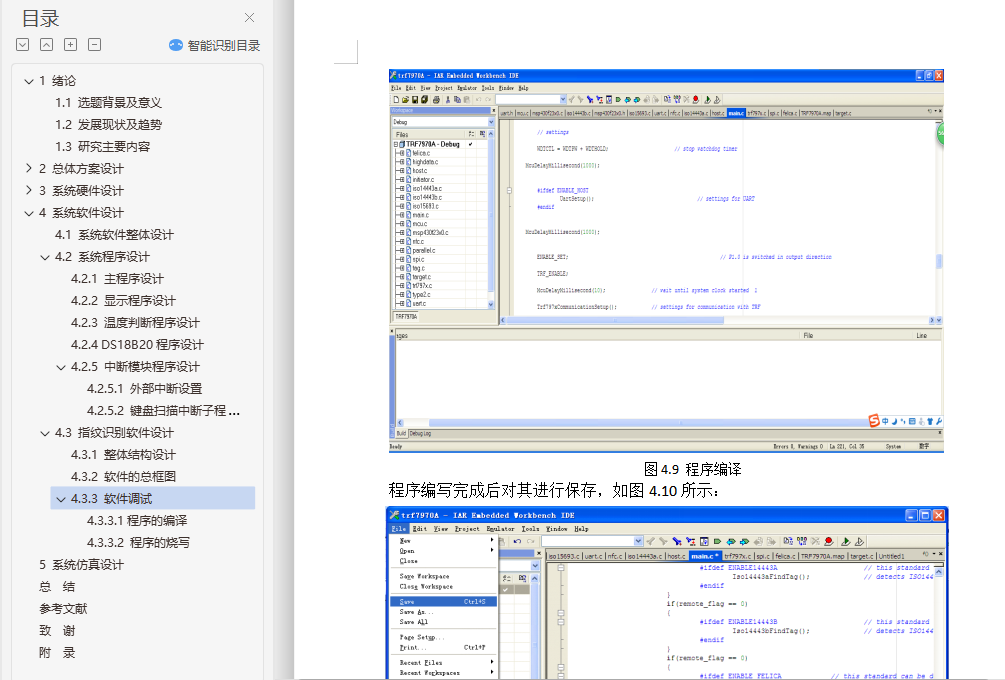This screenshot has height=680, width=1005.
Task: Select 4.2.3 温度判断程序设计
Action: click(135, 322)
